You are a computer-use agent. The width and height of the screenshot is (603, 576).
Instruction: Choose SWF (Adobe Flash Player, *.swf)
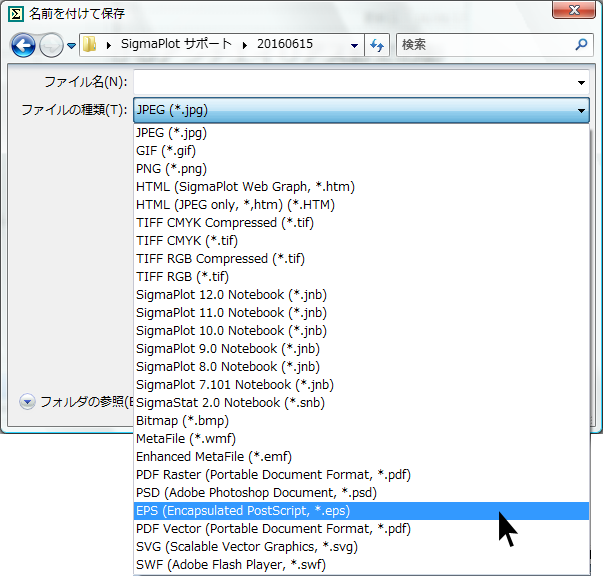pyautogui.click(x=361, y=565)
